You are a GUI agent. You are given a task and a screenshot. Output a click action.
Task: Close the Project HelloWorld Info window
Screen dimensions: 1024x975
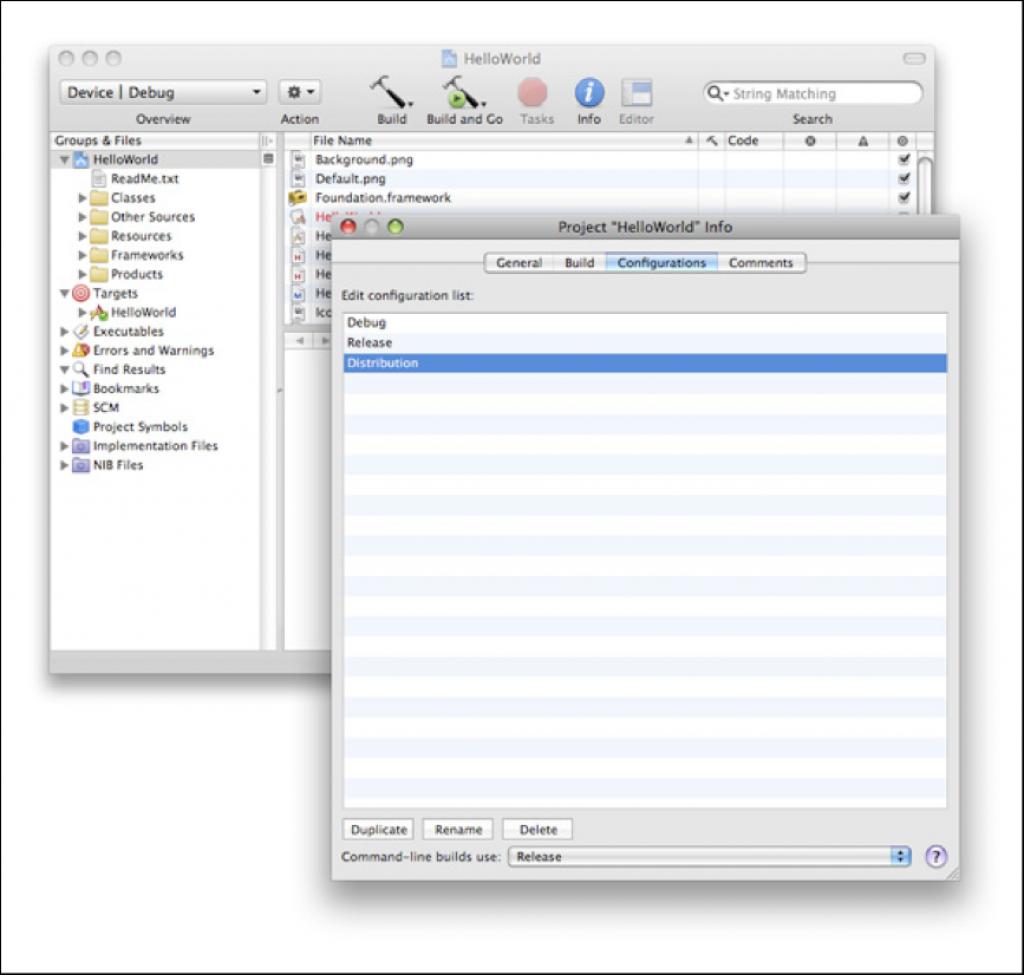coord(349,227)
